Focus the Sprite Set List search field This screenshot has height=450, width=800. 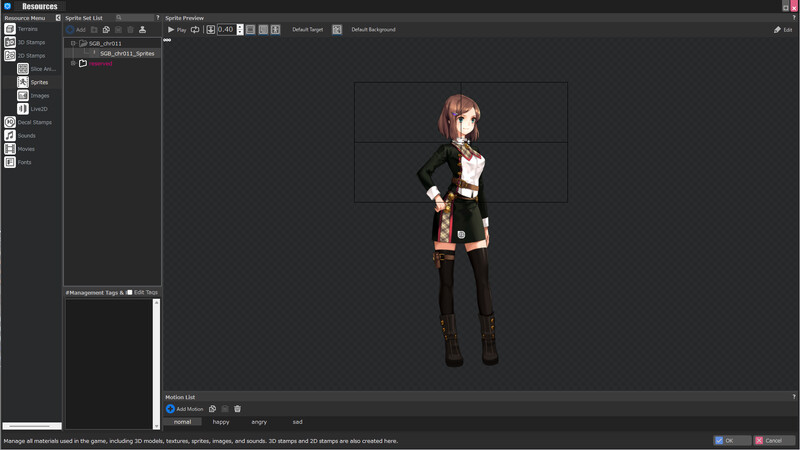click(134, 18)
